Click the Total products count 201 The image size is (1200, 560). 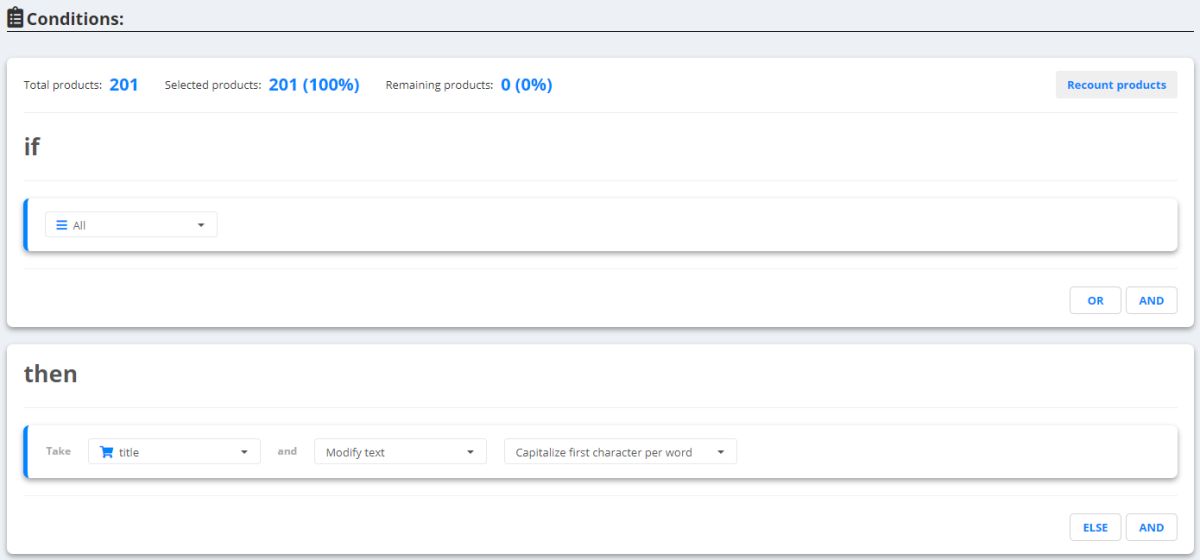pos(124,85)
